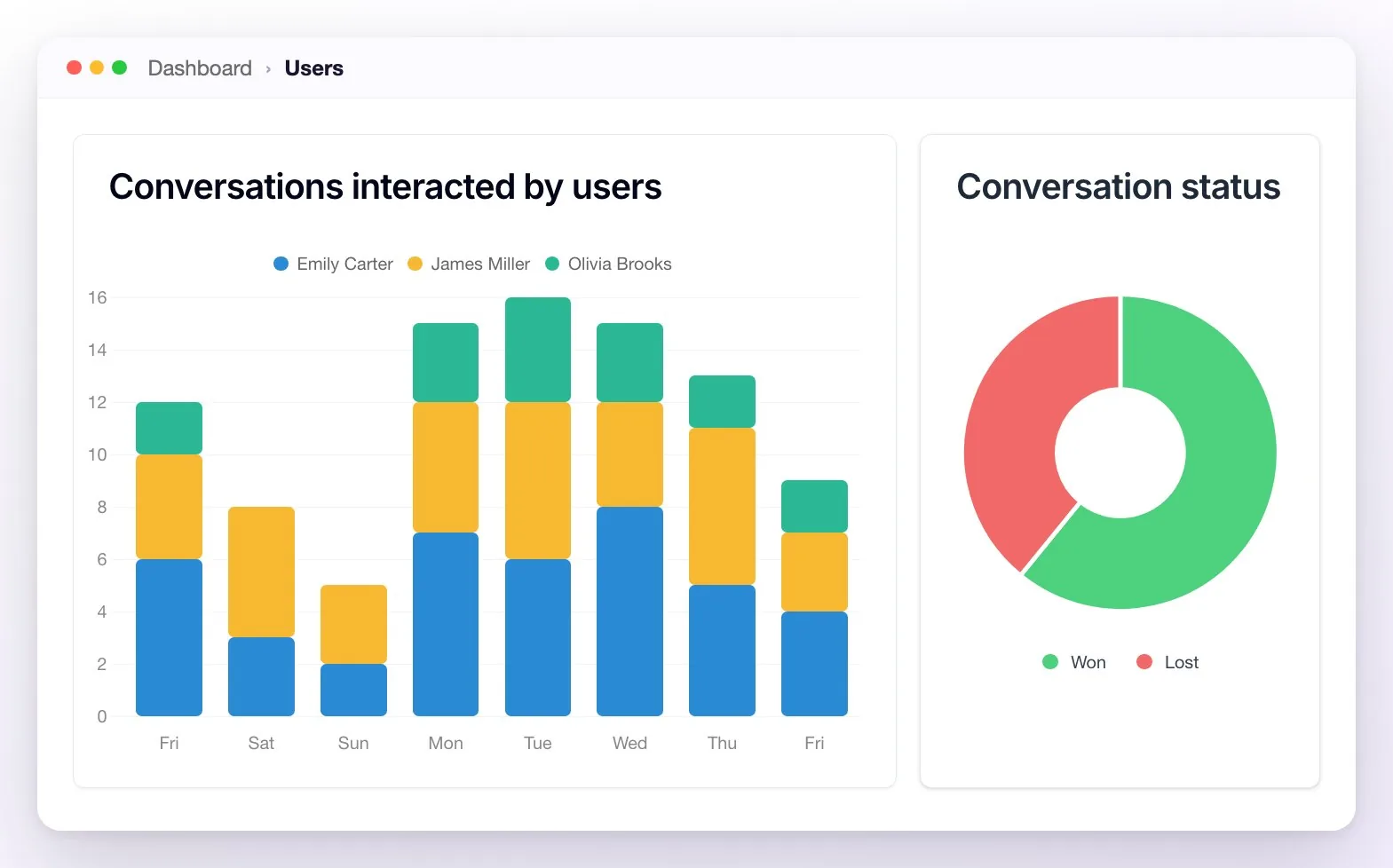This screenshot has width=1393, height=868.
Task: Select Thu bar's yellow segment
Action: pos(722,506)
